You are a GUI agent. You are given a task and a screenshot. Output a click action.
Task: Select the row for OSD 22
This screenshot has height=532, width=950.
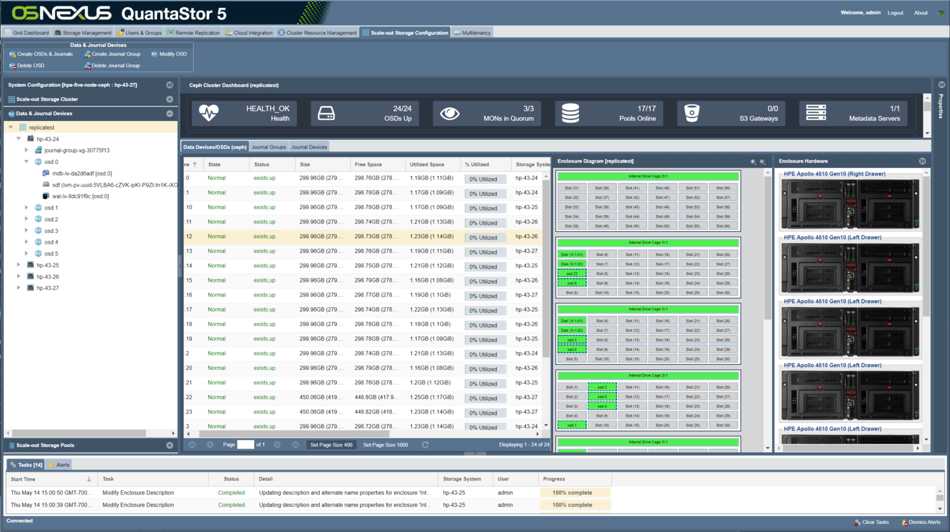tap(365, 397)
